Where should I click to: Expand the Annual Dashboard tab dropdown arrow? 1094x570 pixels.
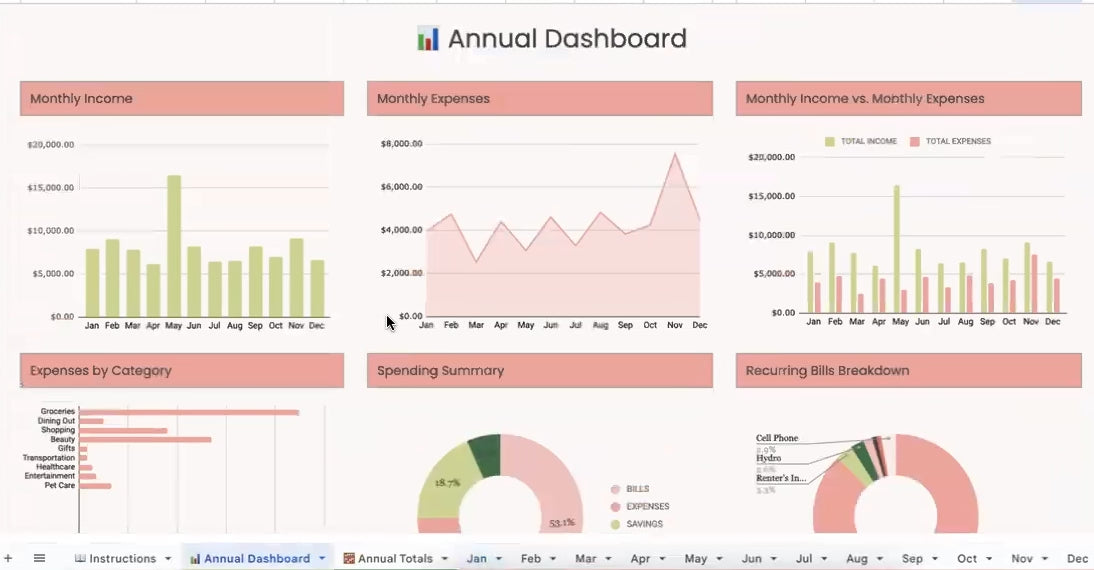323,559
